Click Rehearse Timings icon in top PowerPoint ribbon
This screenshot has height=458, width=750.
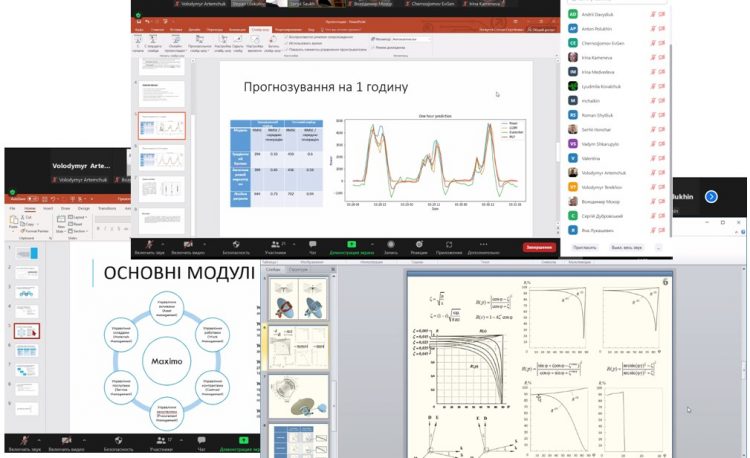(254, 43)
